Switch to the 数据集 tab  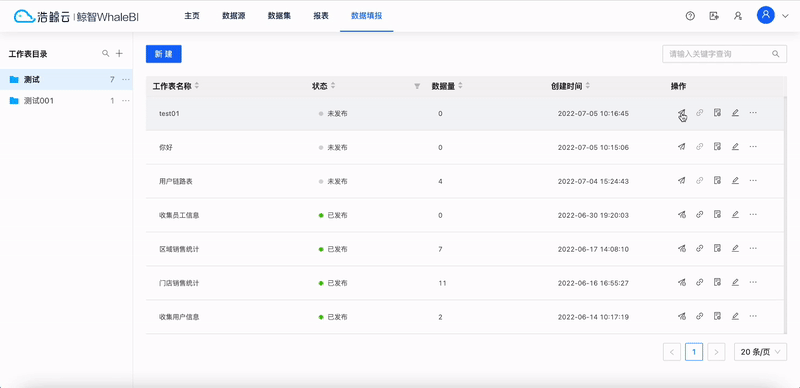pyautogui.click(x=279, y=16)
